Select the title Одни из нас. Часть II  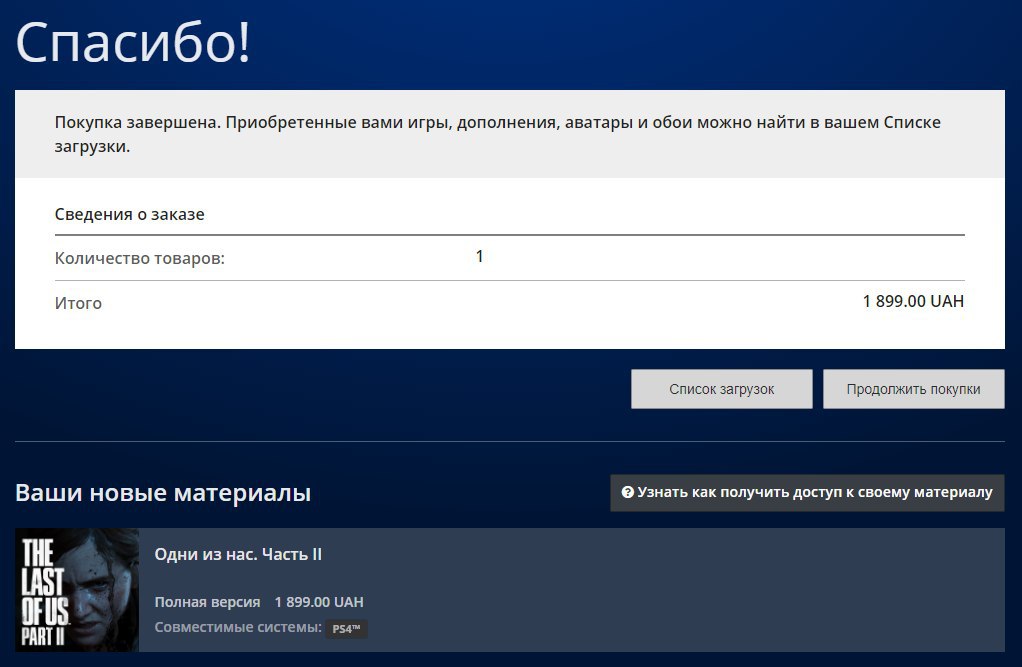(x=238, y=554)
